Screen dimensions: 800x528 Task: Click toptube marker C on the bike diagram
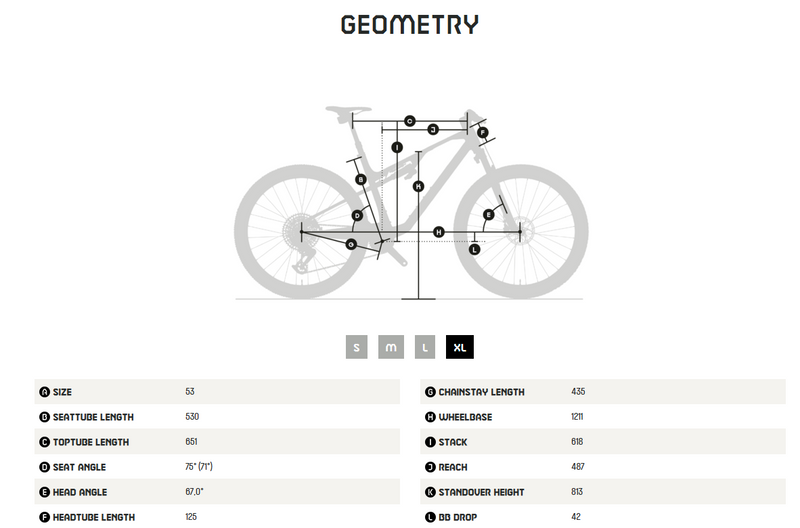pyautogui.click(x=409, y=121)
